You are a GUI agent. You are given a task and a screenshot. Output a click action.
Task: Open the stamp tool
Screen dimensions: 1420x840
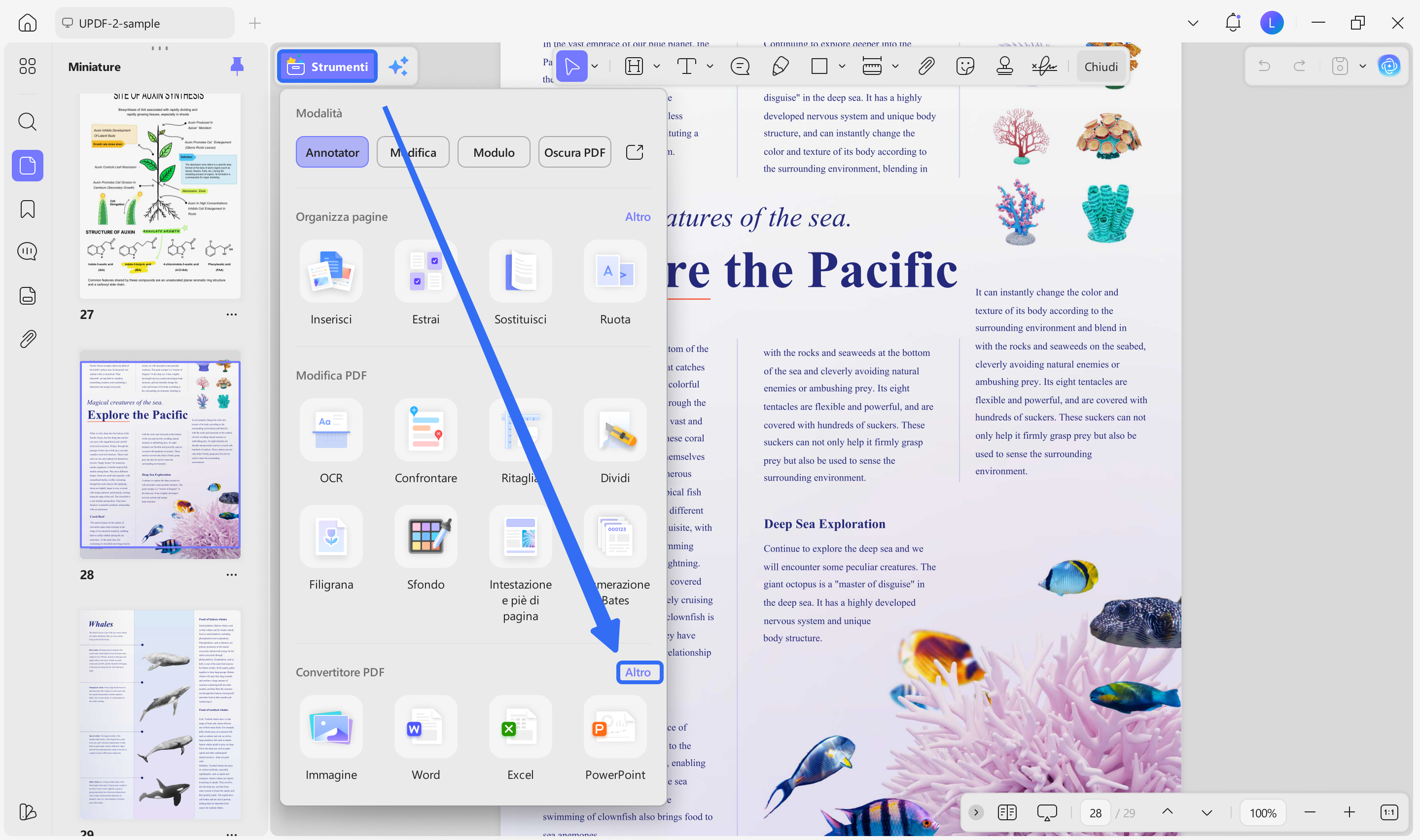pos(1004,66)
